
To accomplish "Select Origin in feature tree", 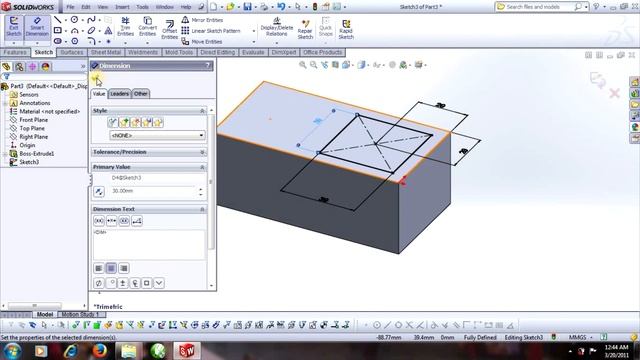I will [27, 145].
